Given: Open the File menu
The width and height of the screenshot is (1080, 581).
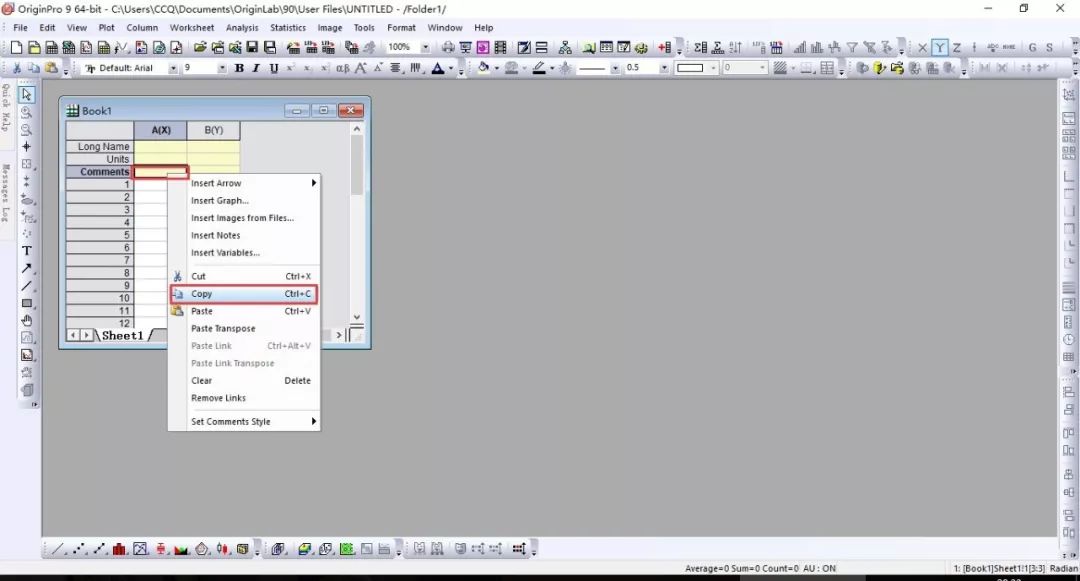Looking at the screenshot, I should tap(21, 28).
